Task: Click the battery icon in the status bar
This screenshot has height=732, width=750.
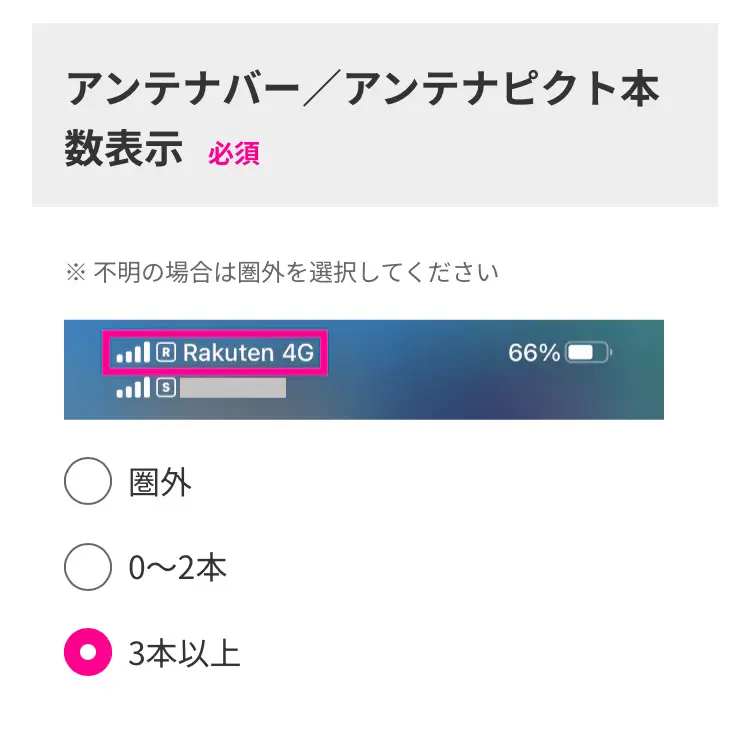Action: click(x=589, y=353)
